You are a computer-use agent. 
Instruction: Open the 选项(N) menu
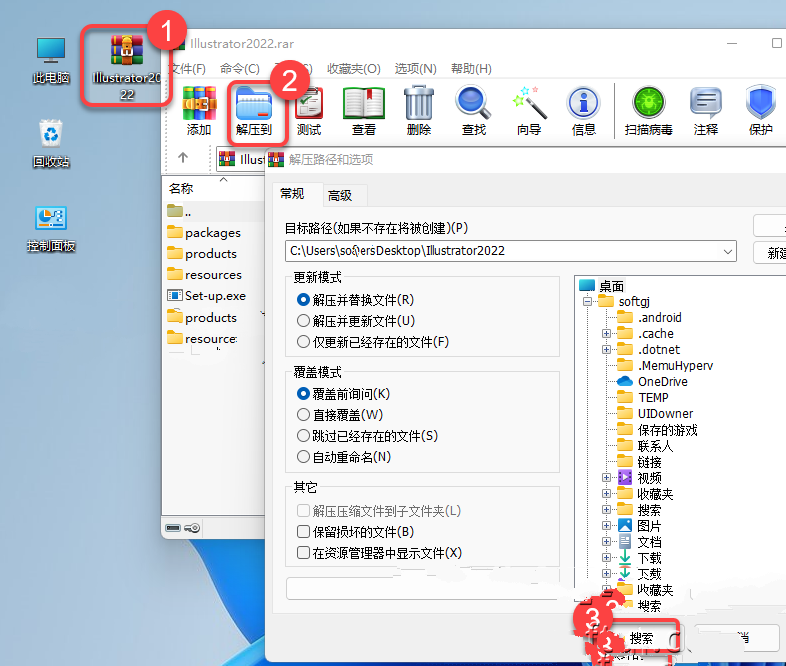[x=416, y=69]
